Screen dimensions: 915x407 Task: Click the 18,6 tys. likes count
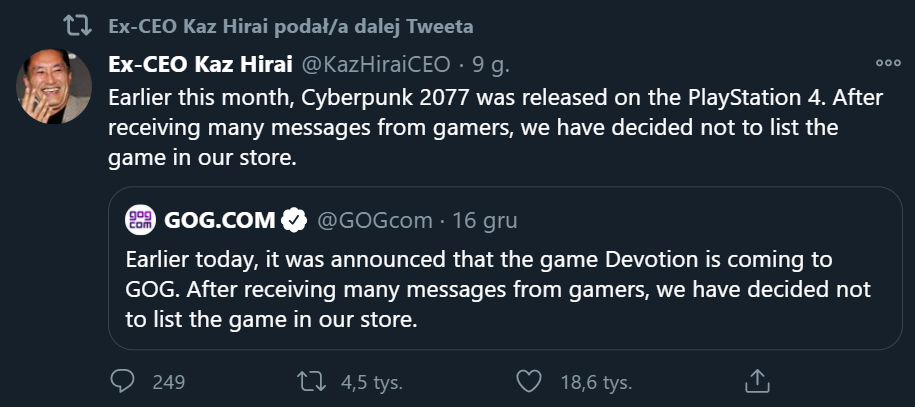point(597,381)
